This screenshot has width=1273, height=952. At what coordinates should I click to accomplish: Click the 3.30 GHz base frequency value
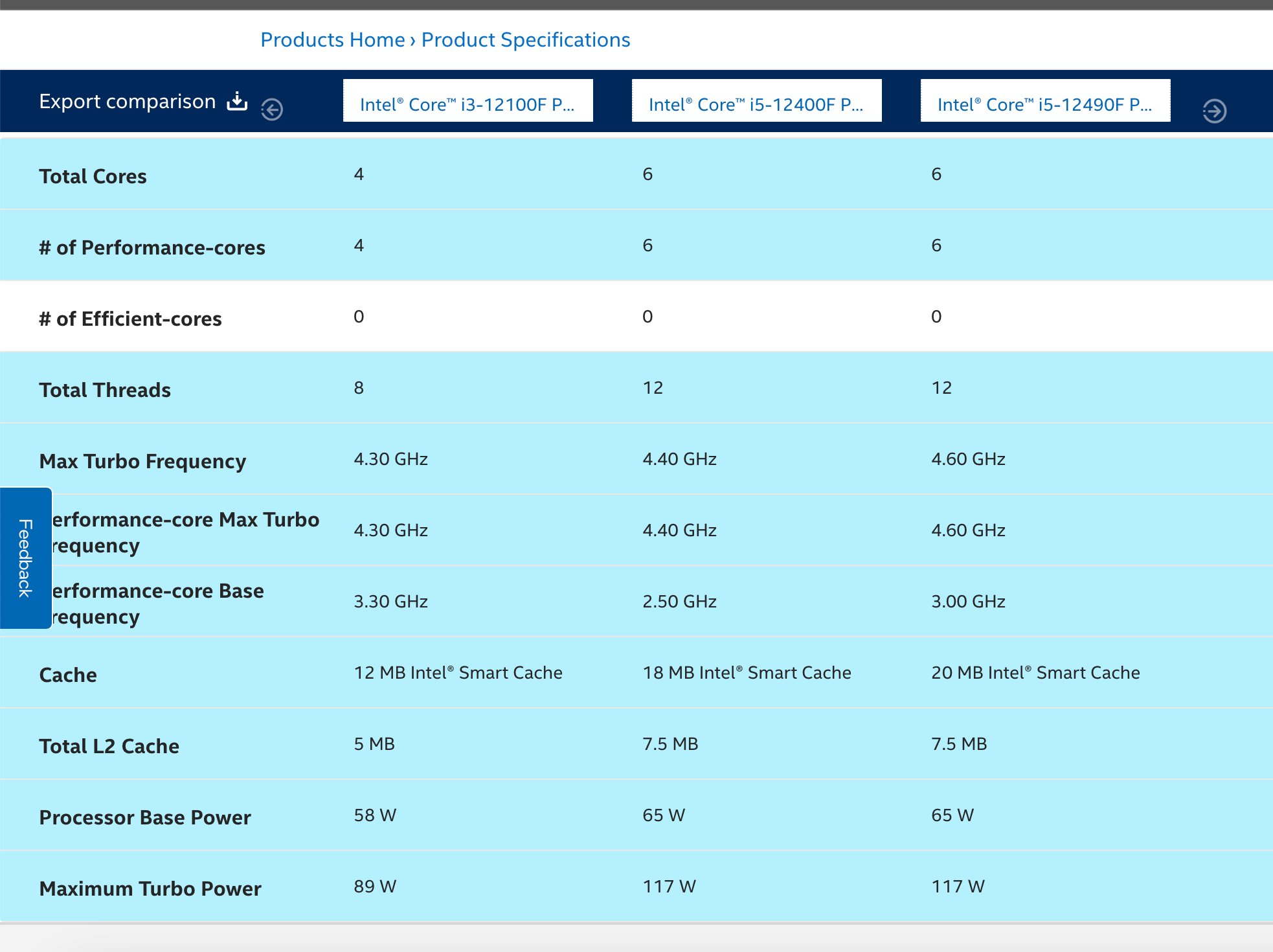pos(391,602)
